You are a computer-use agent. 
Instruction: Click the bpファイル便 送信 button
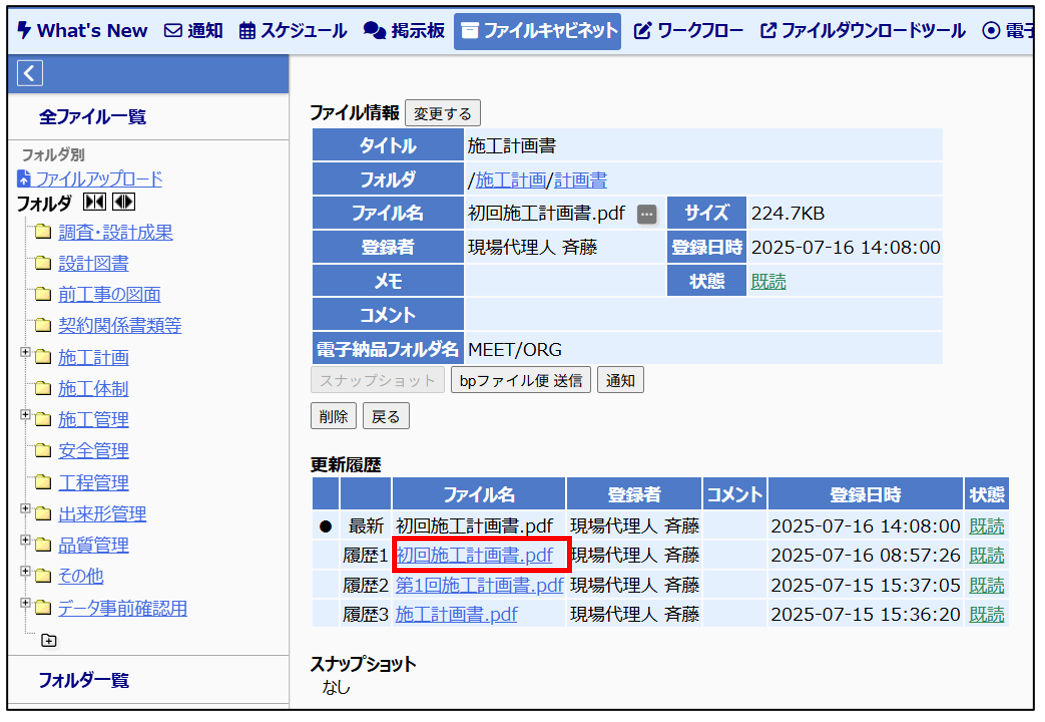click(521, 381)
